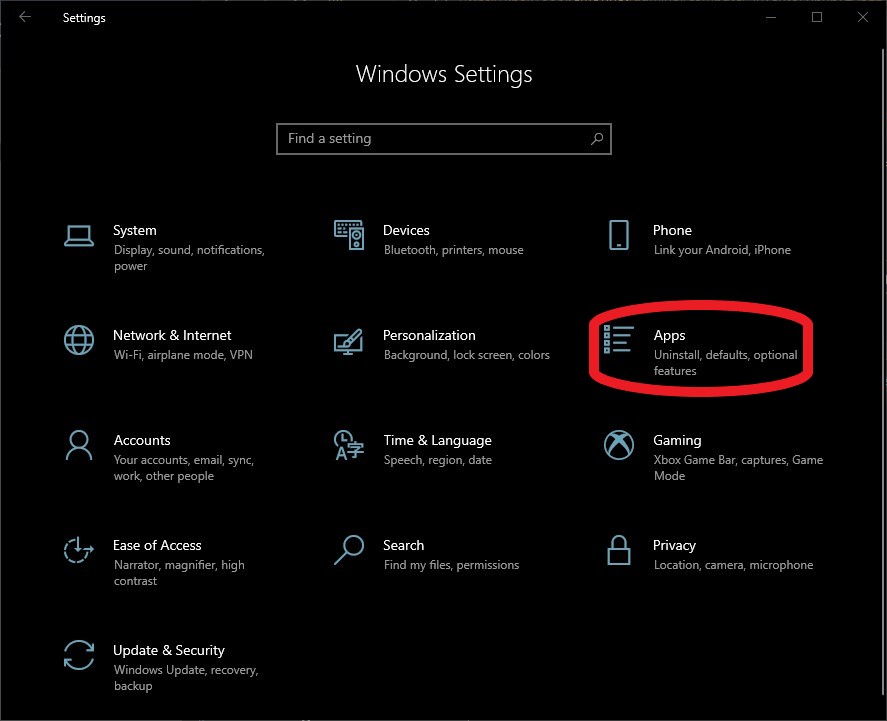
Task: Open the Personalization settings label
Action: pyautogui.click(x=429, y=335)
